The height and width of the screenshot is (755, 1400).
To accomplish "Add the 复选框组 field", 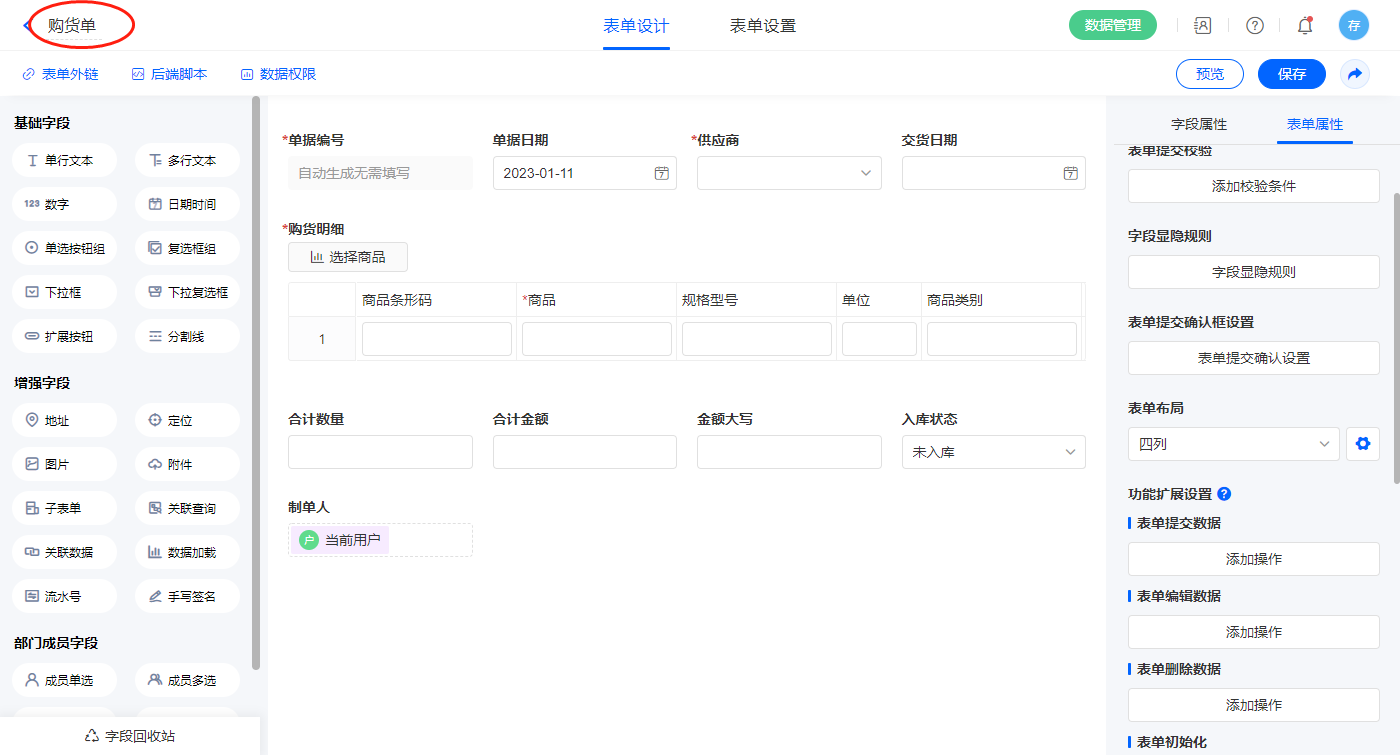I will (187, 248).
